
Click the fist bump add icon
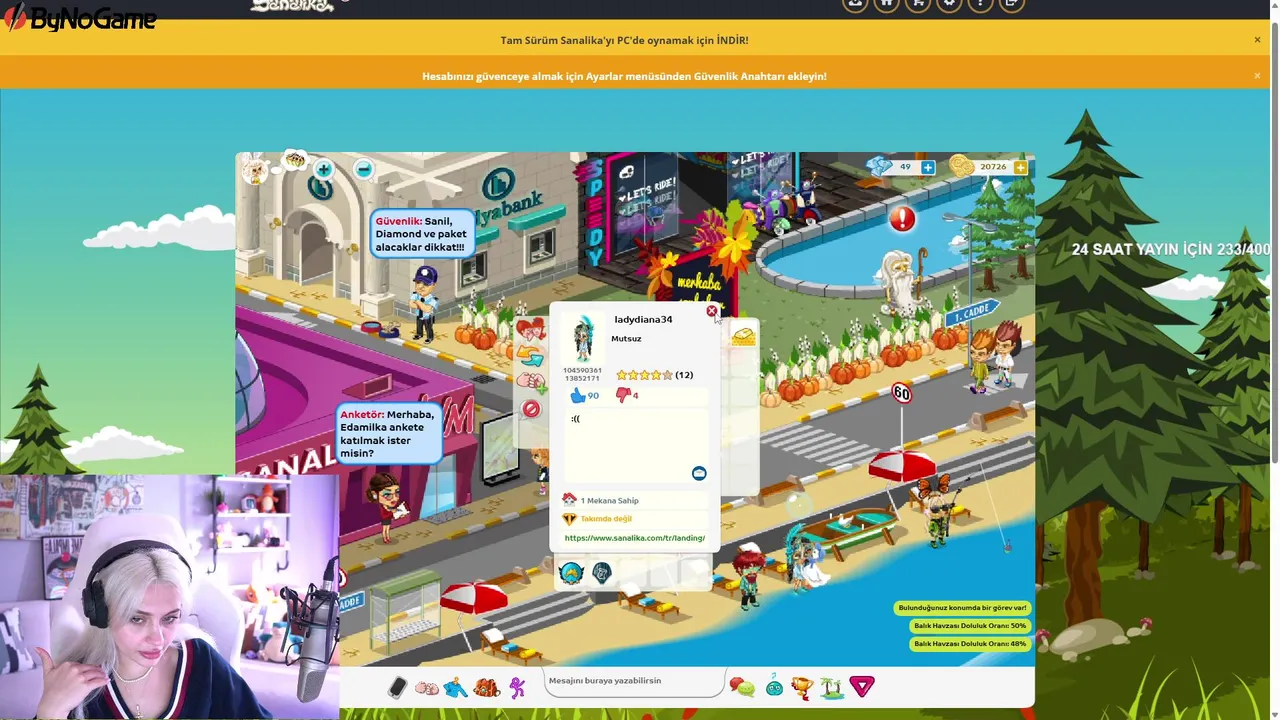point(531,381)
